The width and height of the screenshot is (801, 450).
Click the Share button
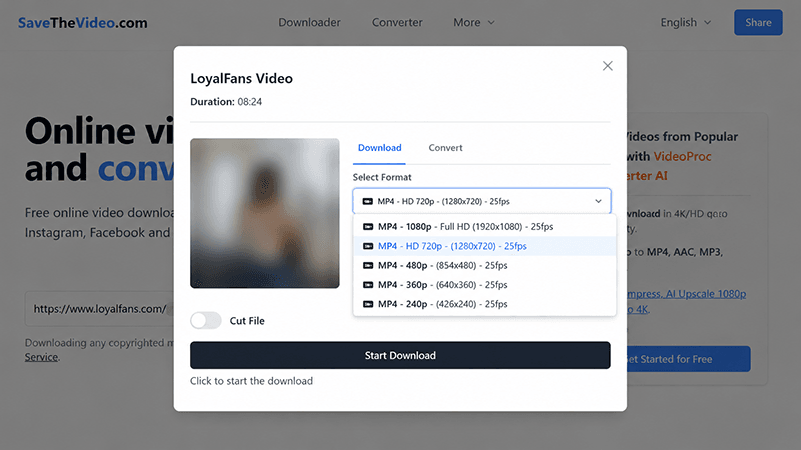click(758, 22)
